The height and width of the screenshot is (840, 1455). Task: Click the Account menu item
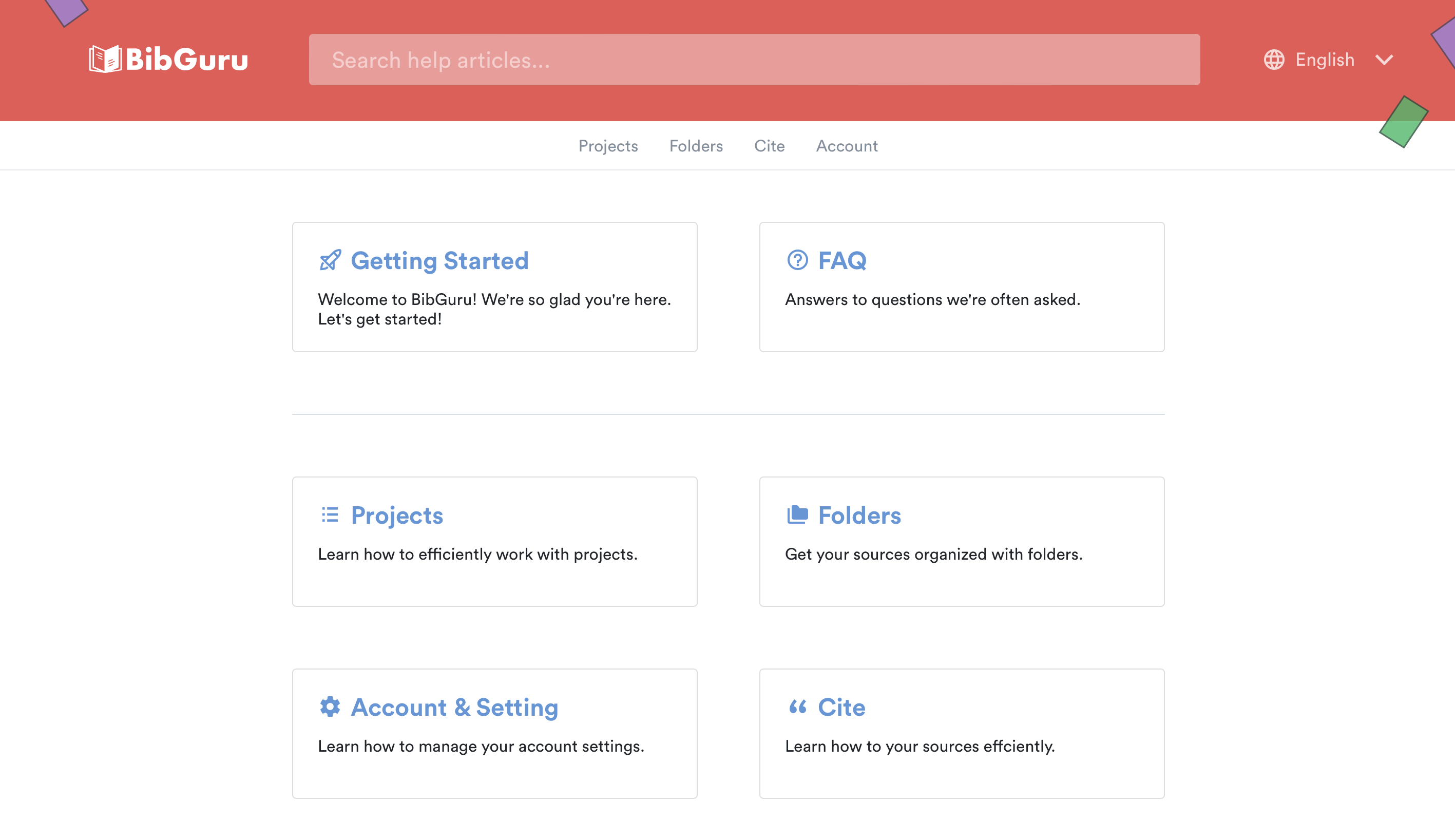[x=847, y=146]
